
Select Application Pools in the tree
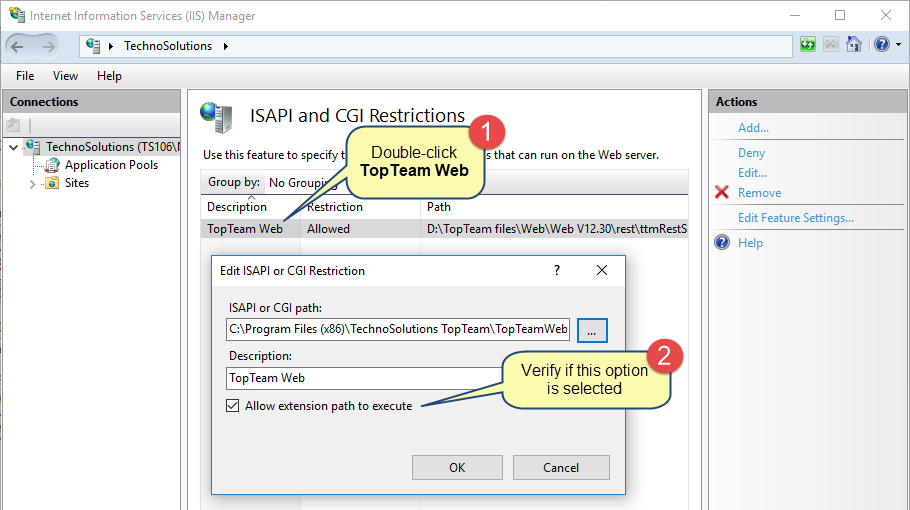(111, 165)
